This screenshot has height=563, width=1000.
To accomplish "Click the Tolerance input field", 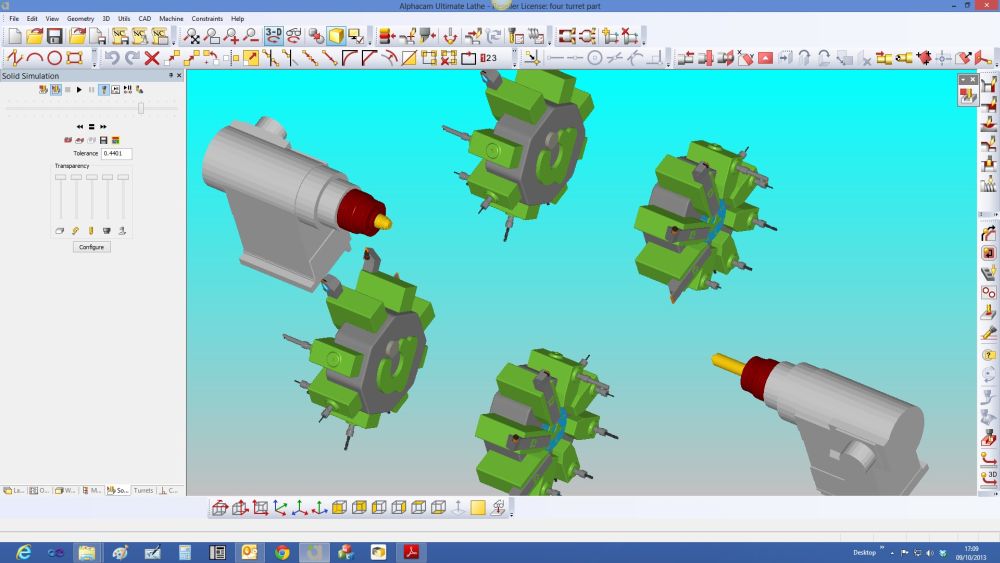I will pyautogui.click(x=116, y=153).
